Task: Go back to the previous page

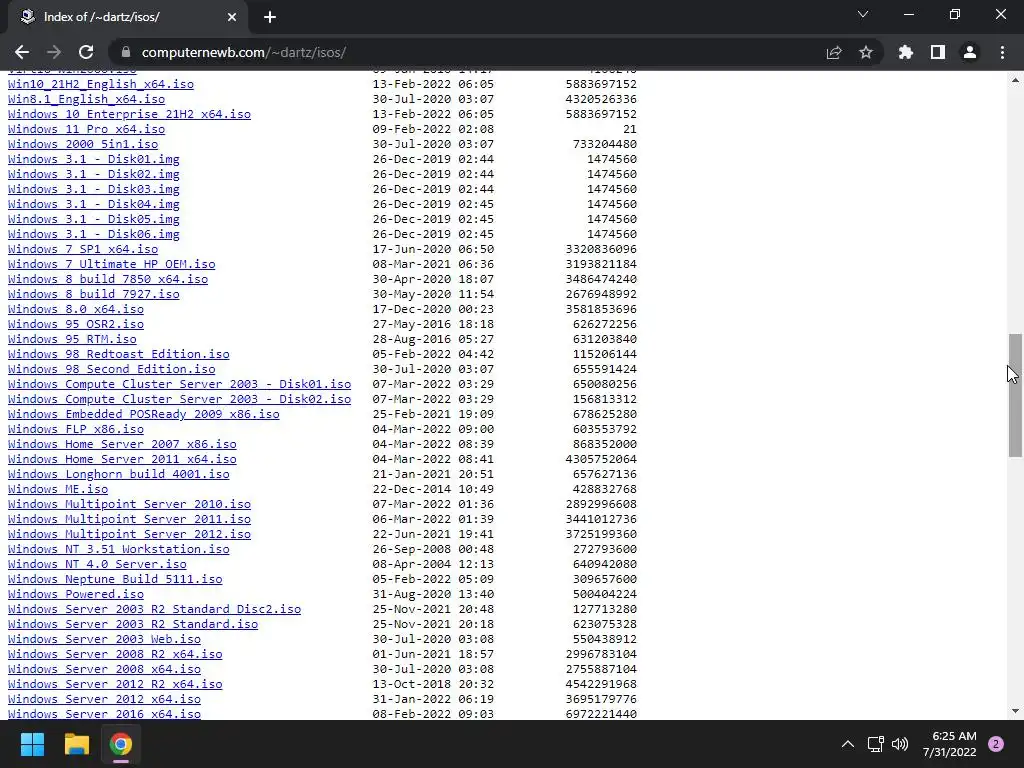Action: point(22,52)
